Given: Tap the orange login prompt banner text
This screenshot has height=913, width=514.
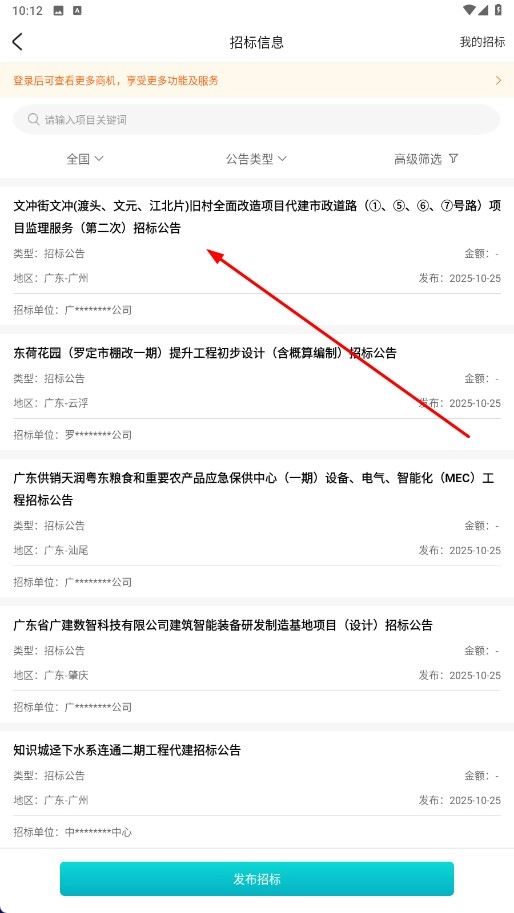Looking at the screenshot, I should [x=116, y=80].
